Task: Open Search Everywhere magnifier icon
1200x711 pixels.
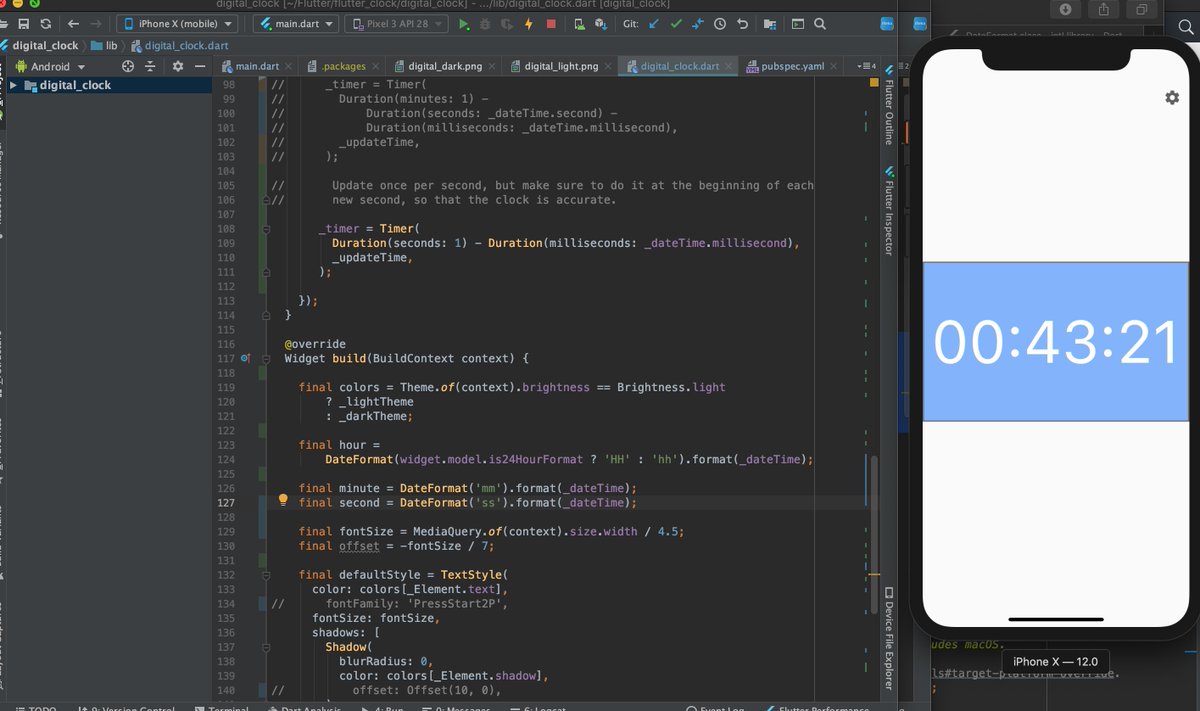Action: click(x=820, y=23)
